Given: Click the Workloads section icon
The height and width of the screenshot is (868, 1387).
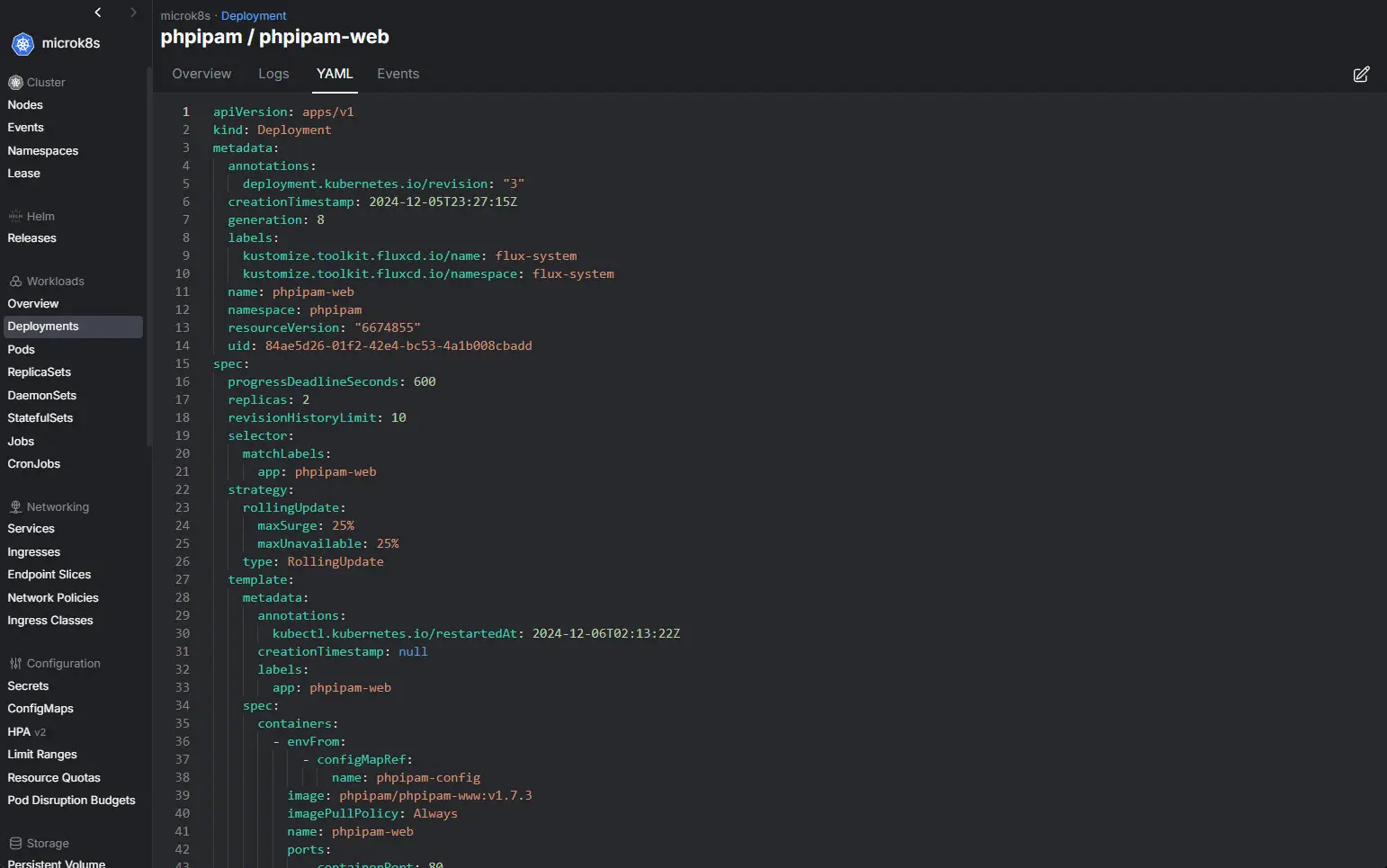Looking at the screenshot, I should tap(15, 282).
